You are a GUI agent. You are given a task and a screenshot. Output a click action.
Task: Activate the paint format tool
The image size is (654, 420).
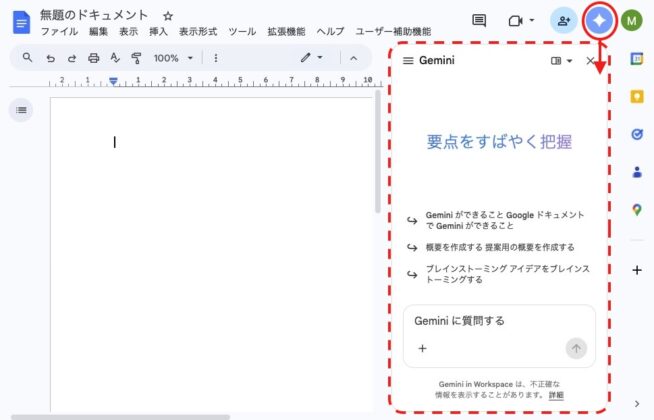point(136,58)
